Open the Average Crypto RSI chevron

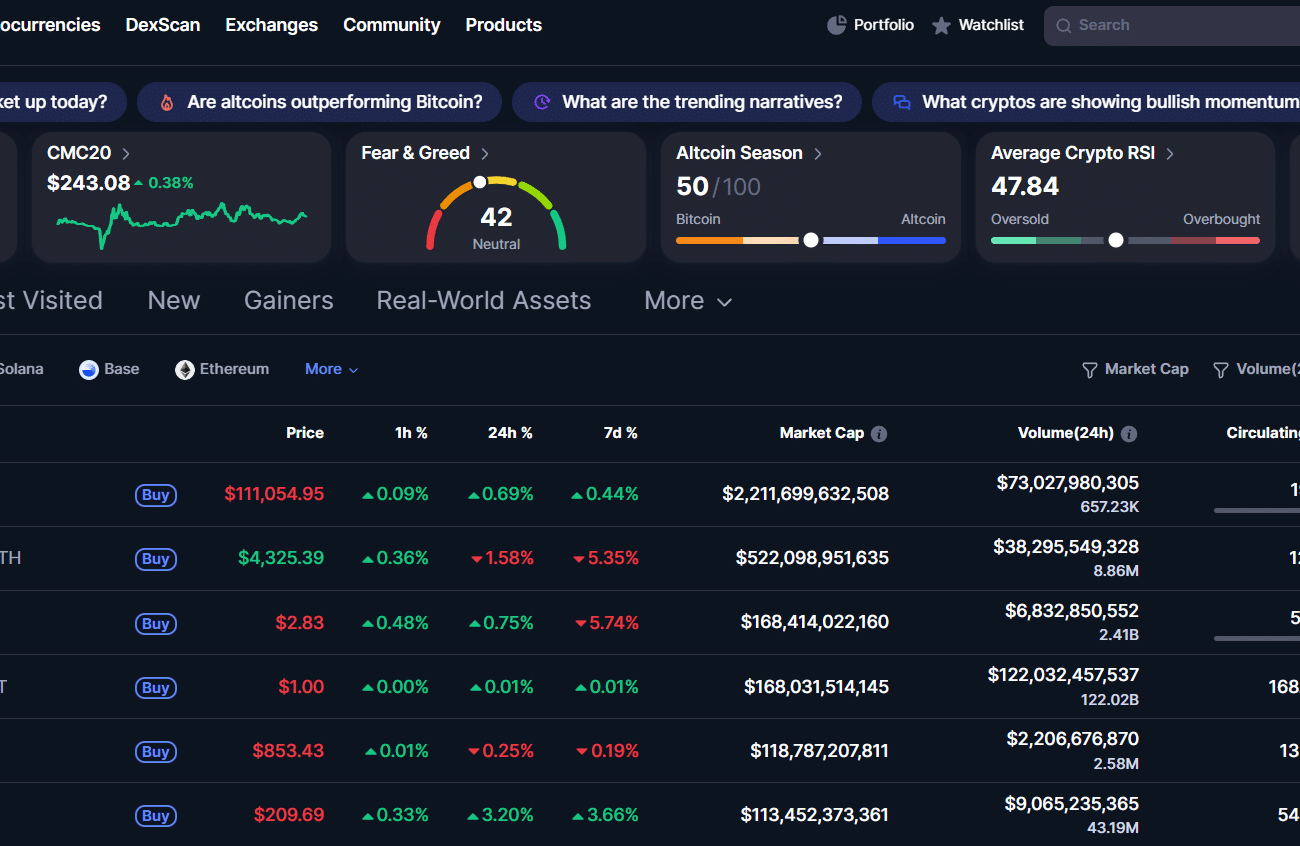click(1170, 154)
